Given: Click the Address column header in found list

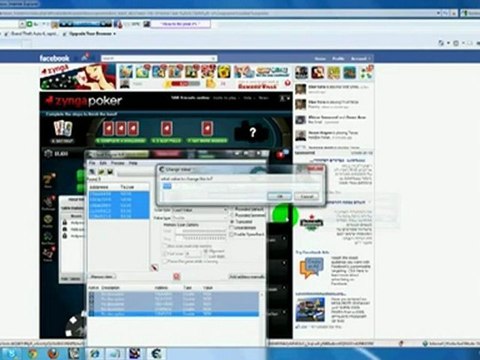Looking at the screenshot, I should 99,187.
